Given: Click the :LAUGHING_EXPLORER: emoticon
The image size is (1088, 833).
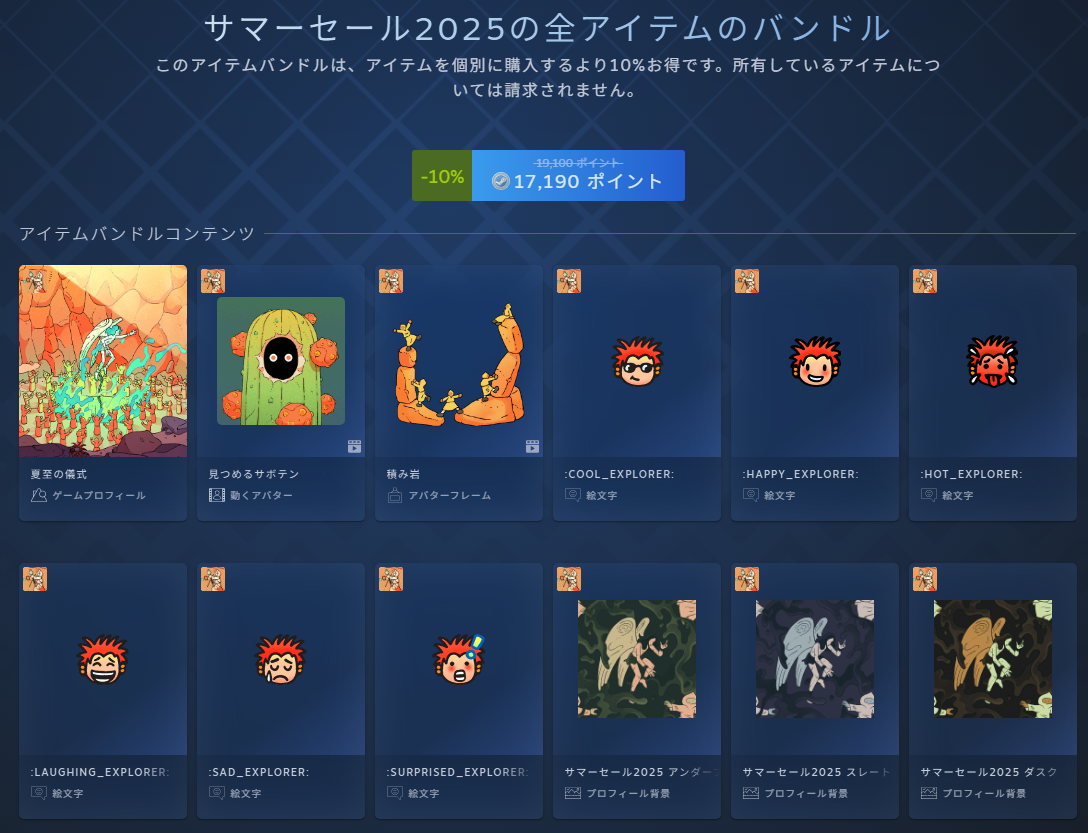Looking at the screenshot, I should click(103, 659).
